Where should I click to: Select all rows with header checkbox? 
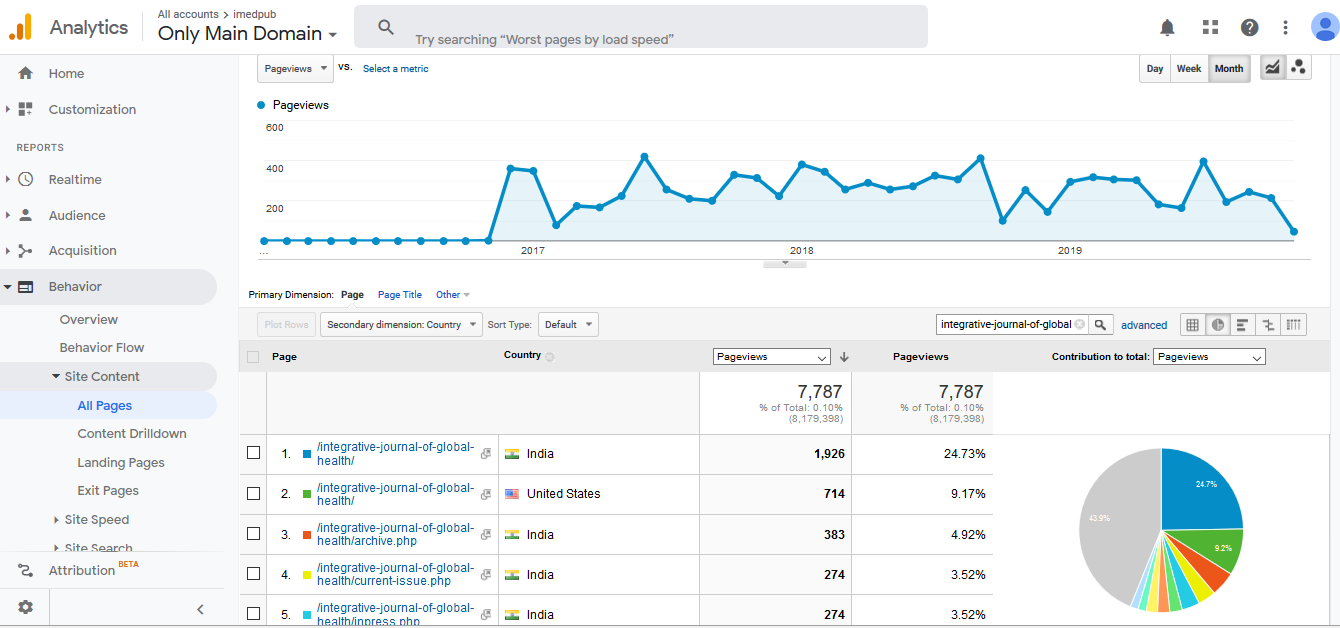[x=253, y=357]
